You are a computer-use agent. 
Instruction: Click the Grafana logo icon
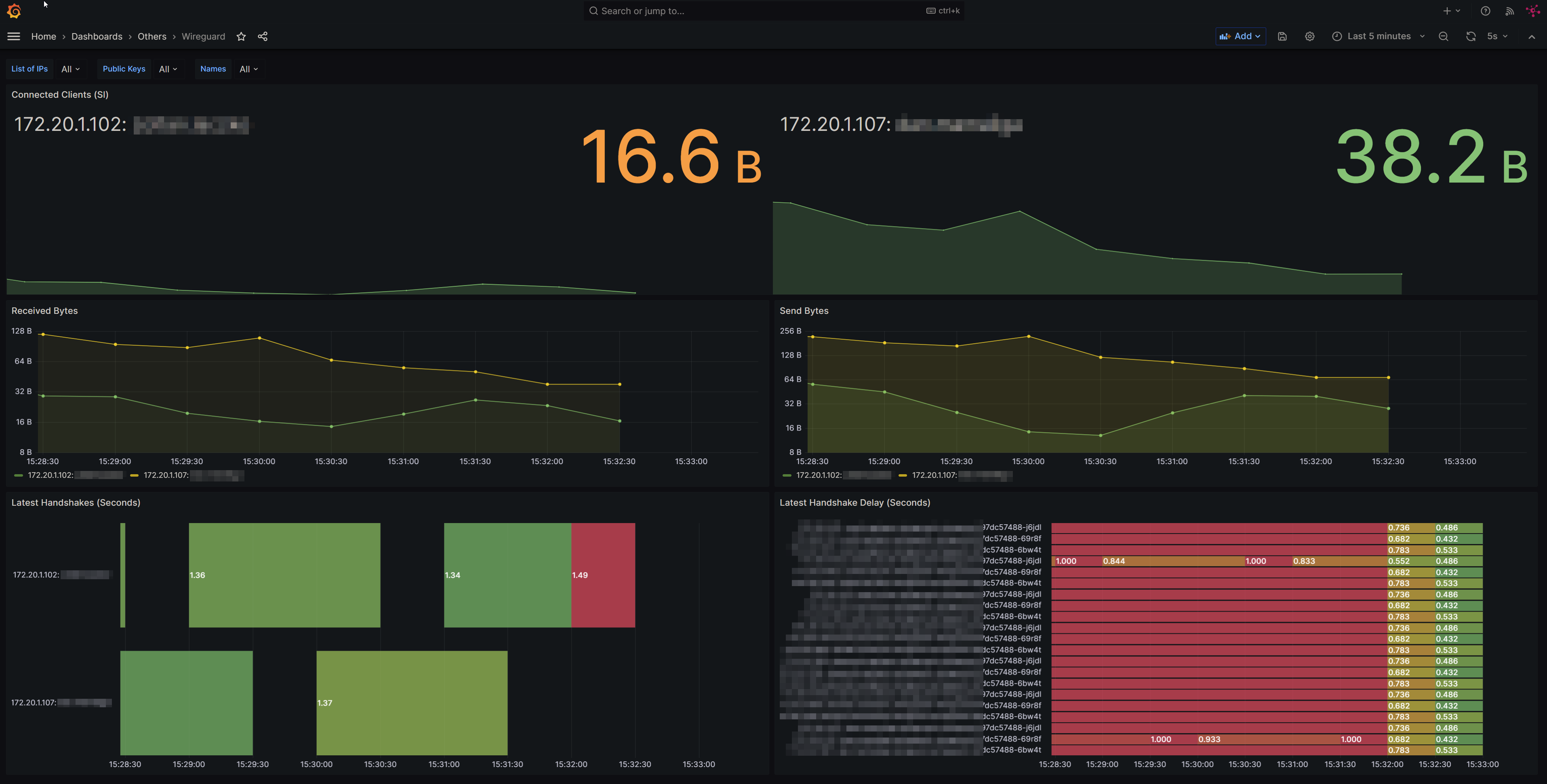click(14, 11)
